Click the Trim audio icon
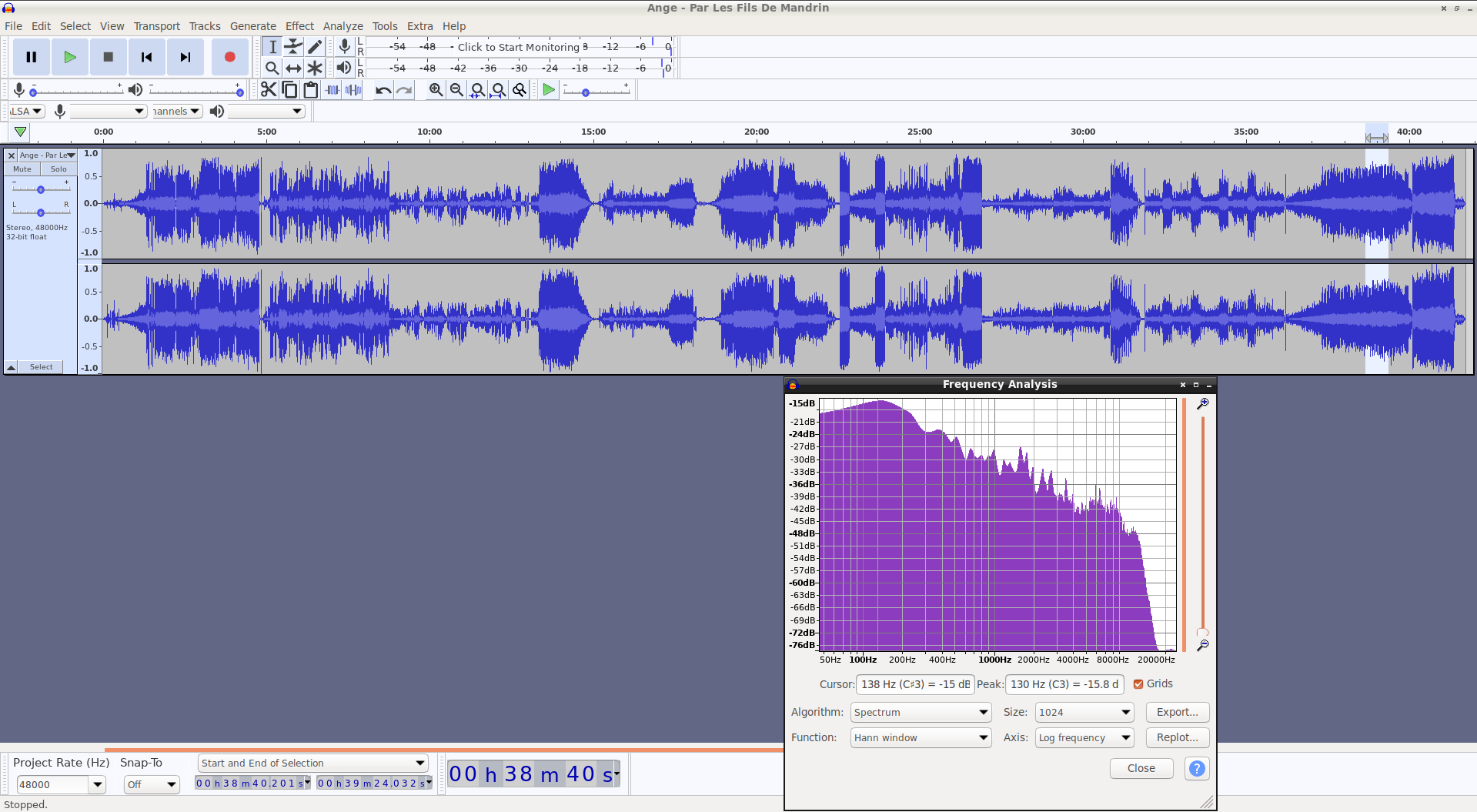This screenshot has height=812, width=1477. tap(332, 90)
